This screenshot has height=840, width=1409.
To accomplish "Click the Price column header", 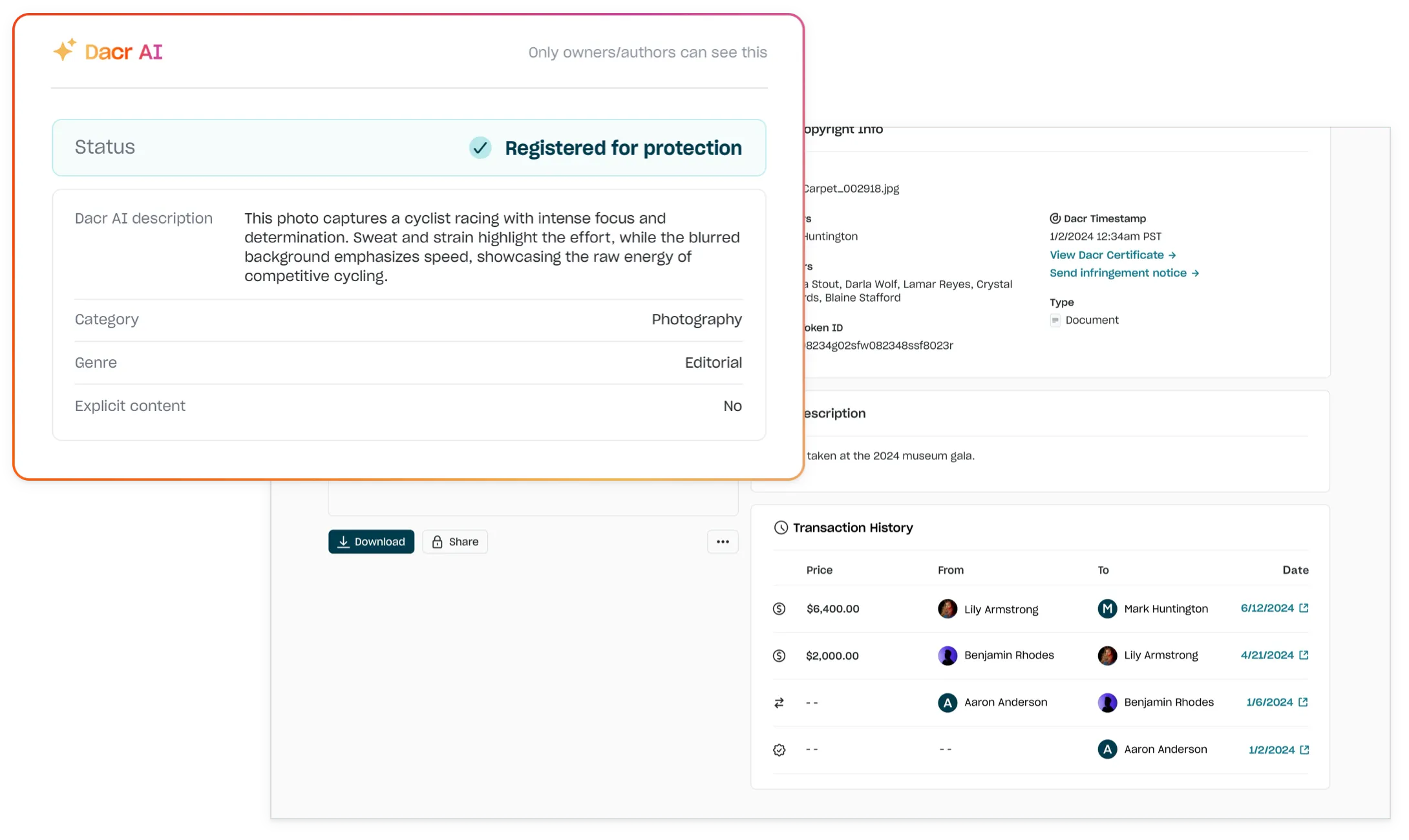I will pos(819,570).
